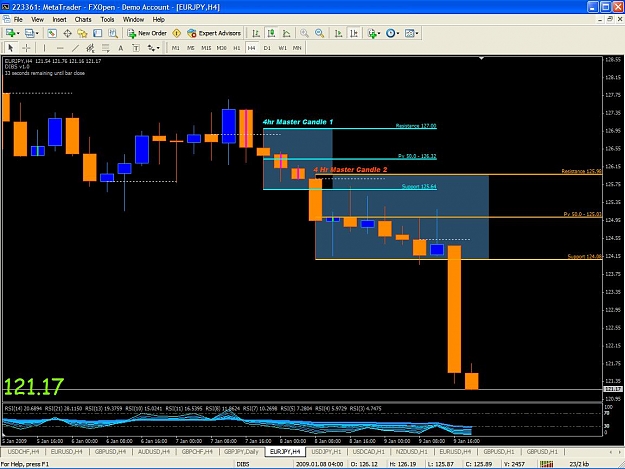625x469 pixels.
Task: Switch timeframe to M5
Action: pyautogui.click(x=191, y=48)
